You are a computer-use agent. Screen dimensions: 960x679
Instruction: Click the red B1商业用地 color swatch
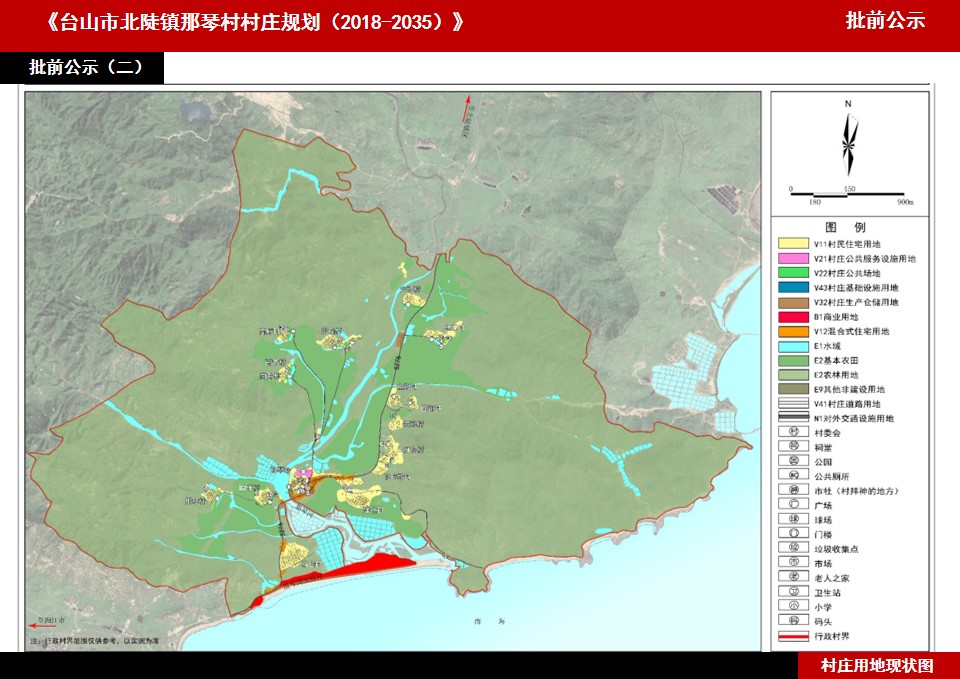[794, 316]
